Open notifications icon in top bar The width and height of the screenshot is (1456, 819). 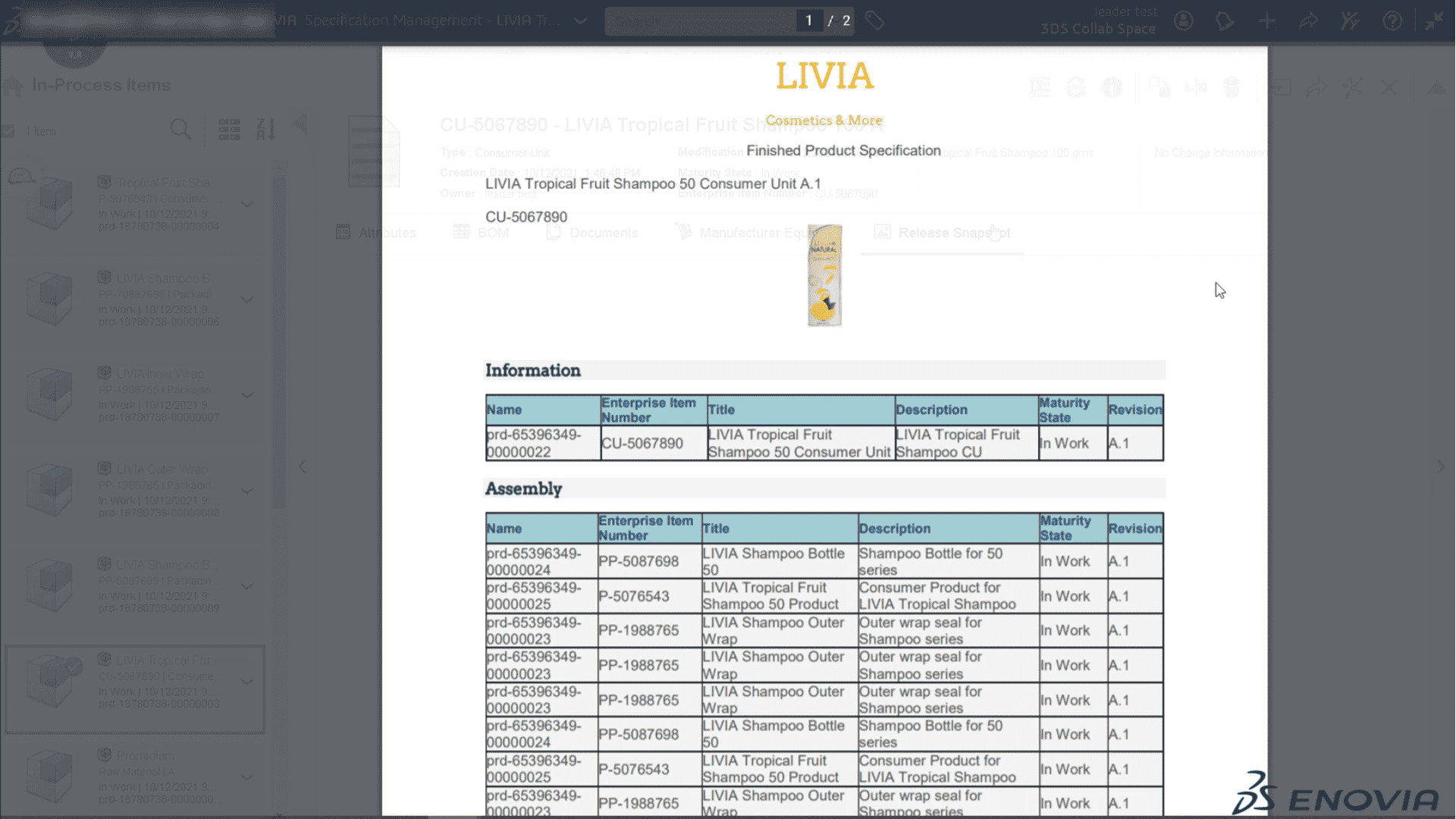(x=1225, y=20)
